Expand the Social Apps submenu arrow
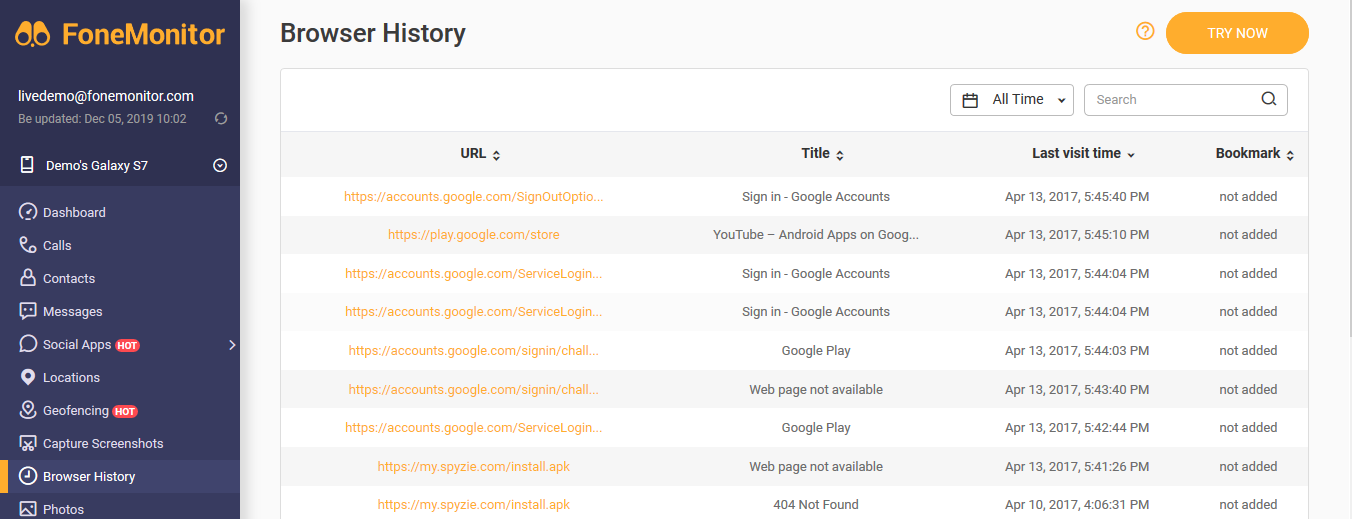1352x519 pixels. [x=232, y=344]
